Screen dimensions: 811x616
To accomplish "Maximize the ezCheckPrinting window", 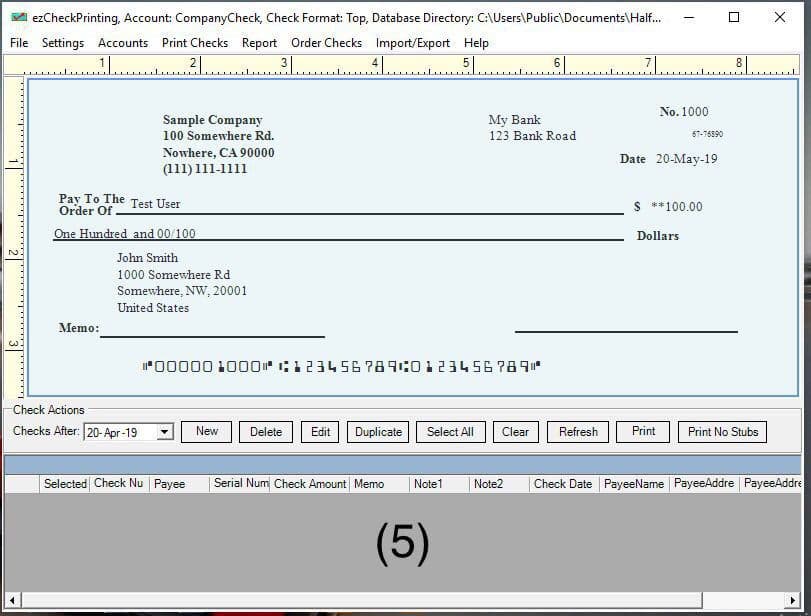I will (734, 17).
